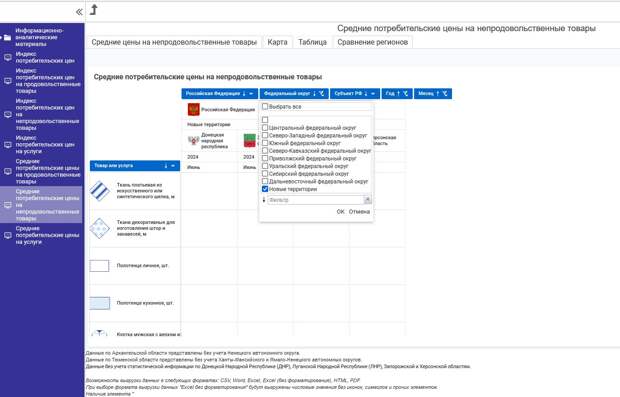This screenshot has width=620, height=397.
Task: Open the Сравнение регионов tab
Action: [x=372, y=42]
